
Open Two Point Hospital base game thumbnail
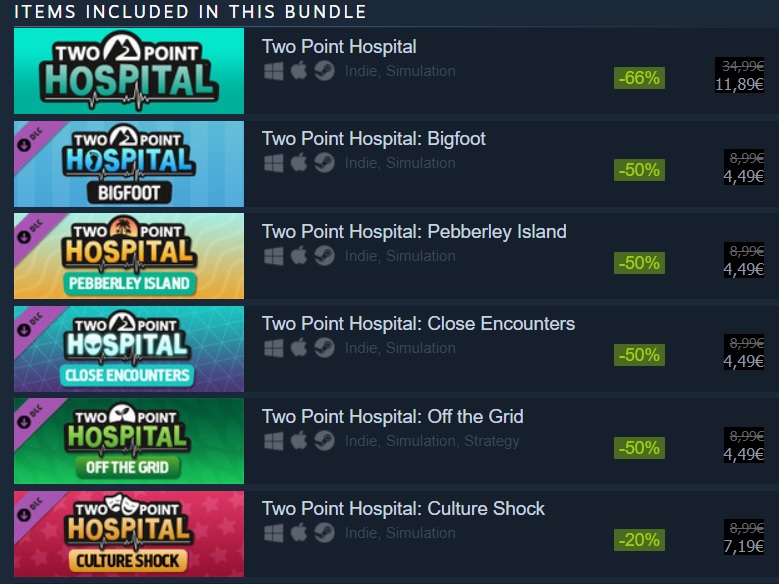pos(129,71)
